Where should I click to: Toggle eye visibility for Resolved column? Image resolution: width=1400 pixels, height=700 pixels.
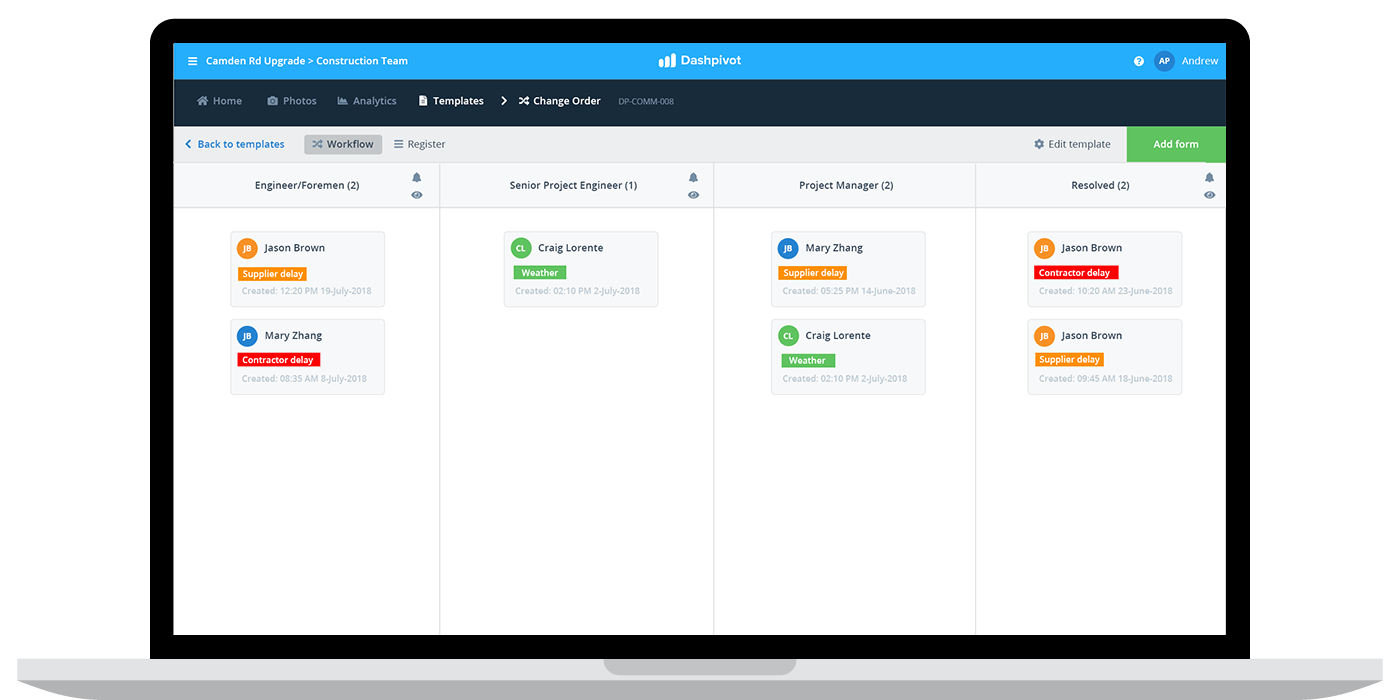[1209, 195]
